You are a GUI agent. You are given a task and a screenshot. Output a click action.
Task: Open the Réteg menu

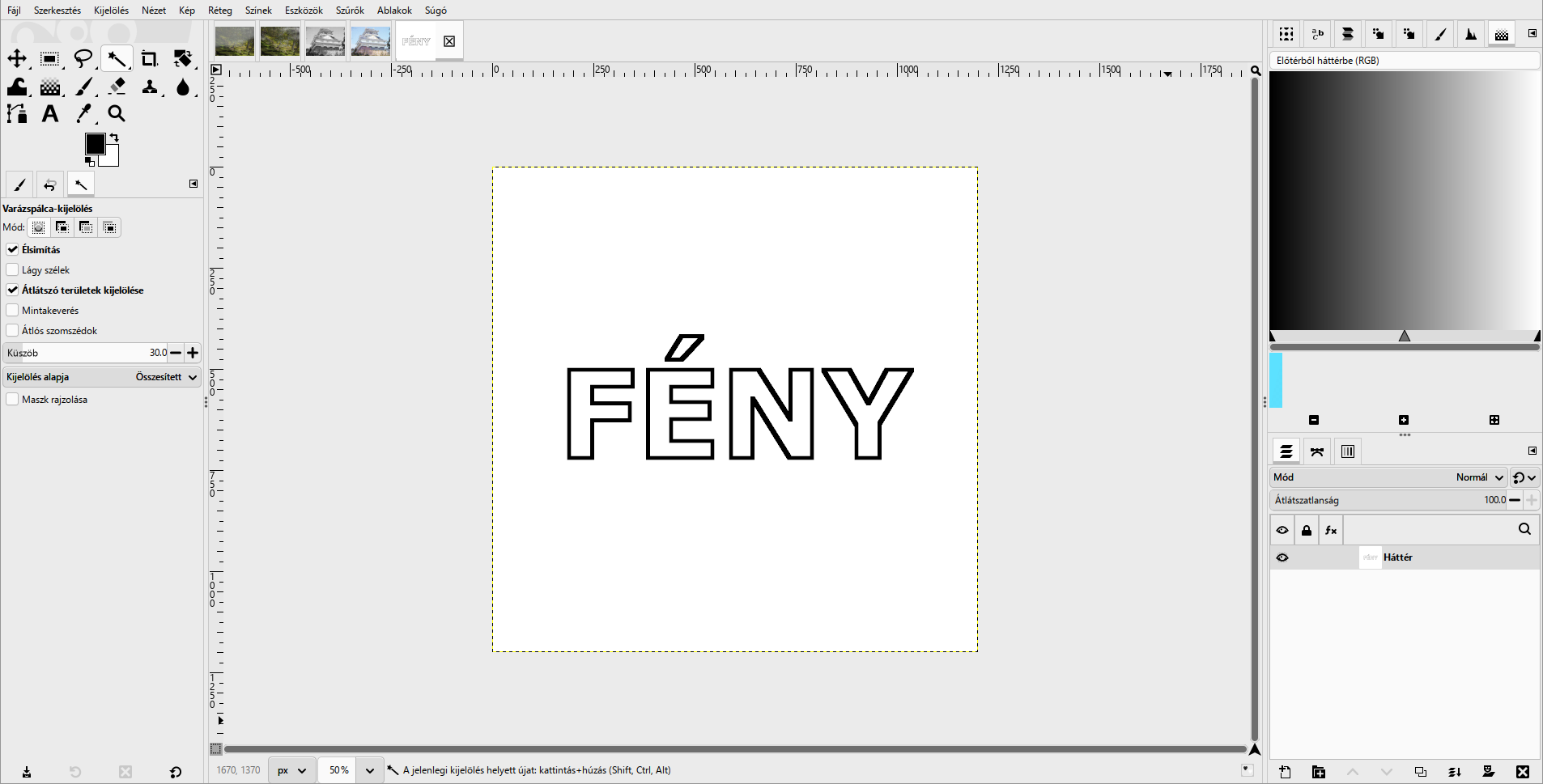pos(220,11)
